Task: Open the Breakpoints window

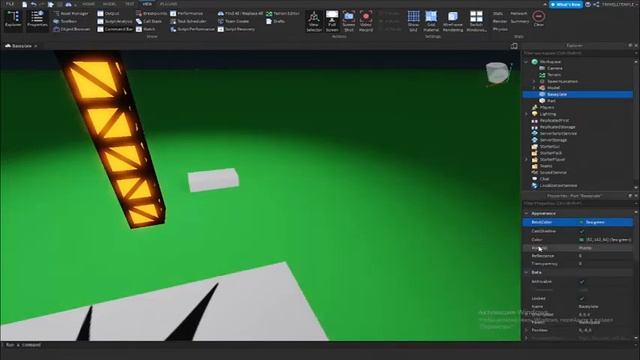Action: [x=151, y=13]
